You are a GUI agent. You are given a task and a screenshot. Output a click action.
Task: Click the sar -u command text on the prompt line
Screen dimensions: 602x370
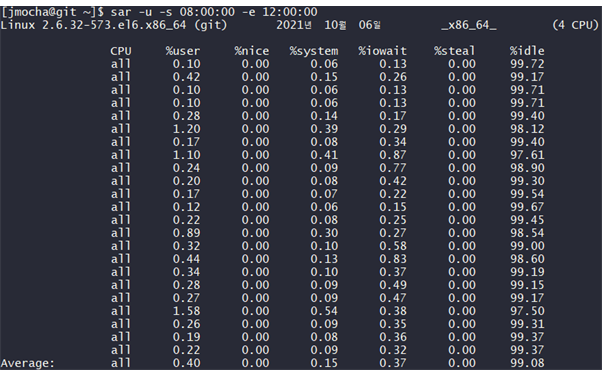131,12
